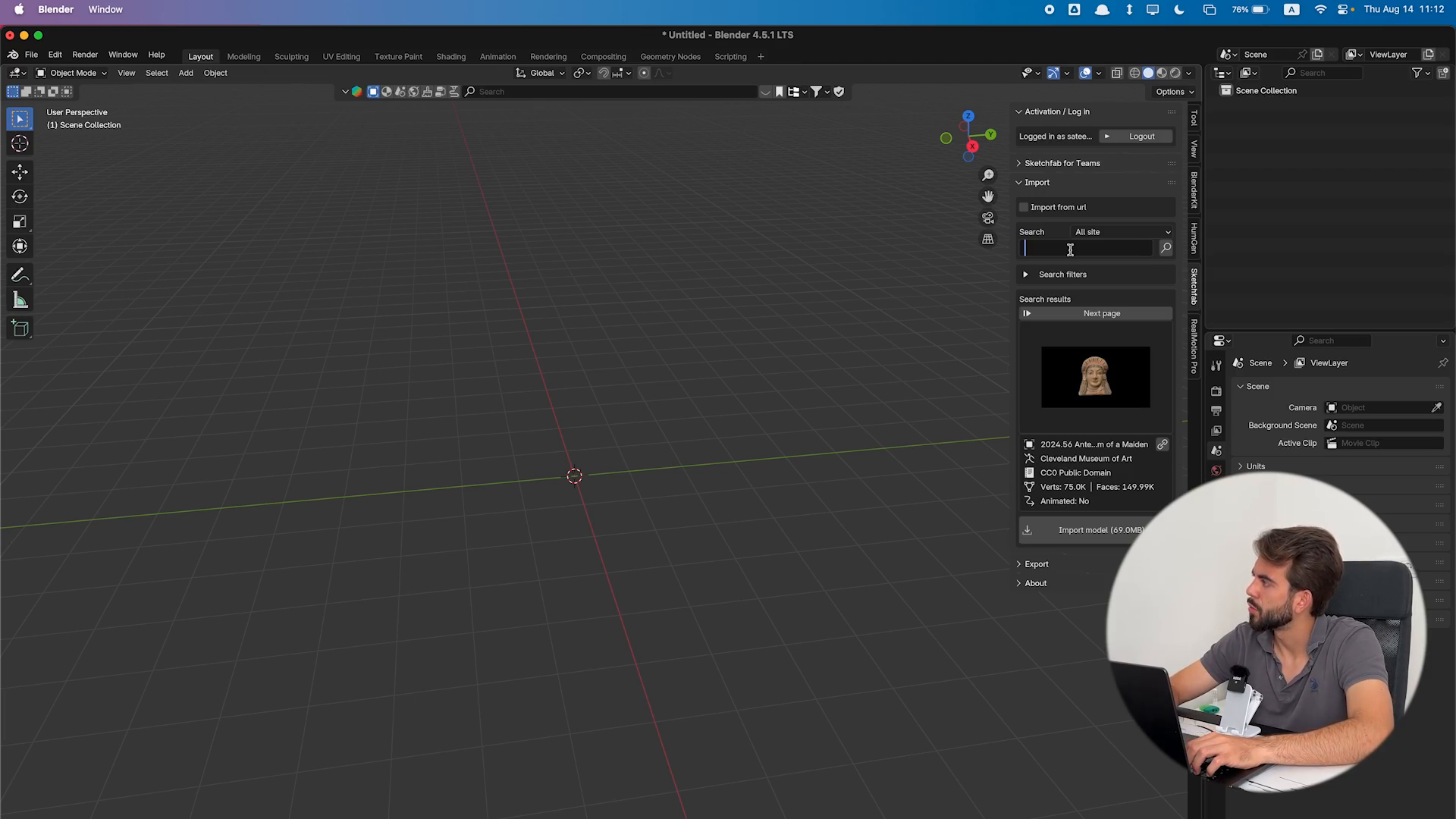Image resolution: width=1456 pixels, height=819 pixels.
Task: Select the Scale tool
Action: [20, 221]
